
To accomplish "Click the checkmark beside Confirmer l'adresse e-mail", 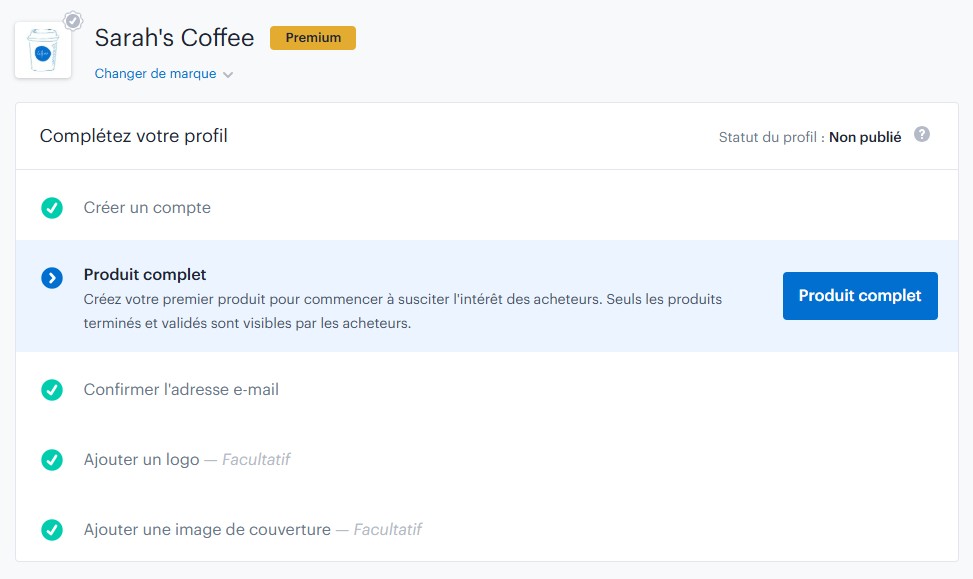I will [52, 390].
